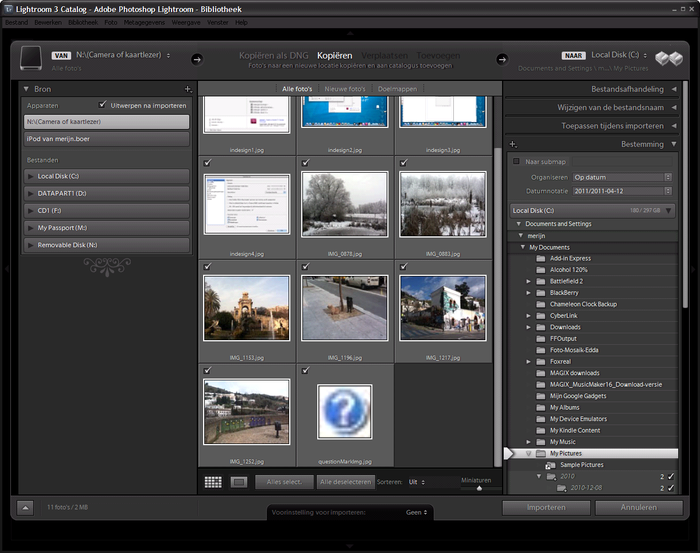
Task: Click the arrow icon after the source
Action: point(197,59)
